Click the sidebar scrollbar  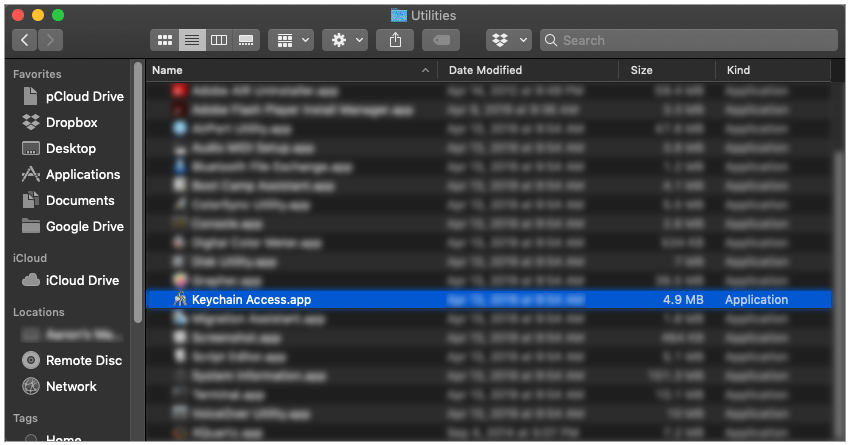pos(138,192)
